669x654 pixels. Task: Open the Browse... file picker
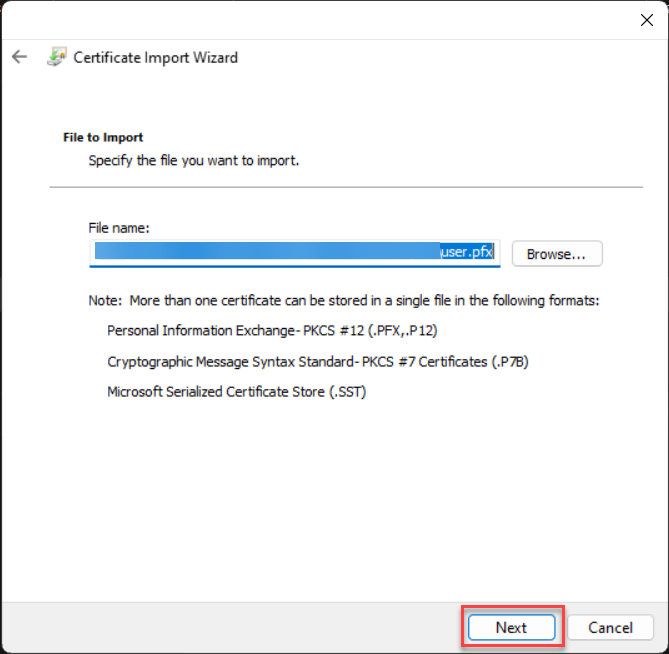point(557,254)
